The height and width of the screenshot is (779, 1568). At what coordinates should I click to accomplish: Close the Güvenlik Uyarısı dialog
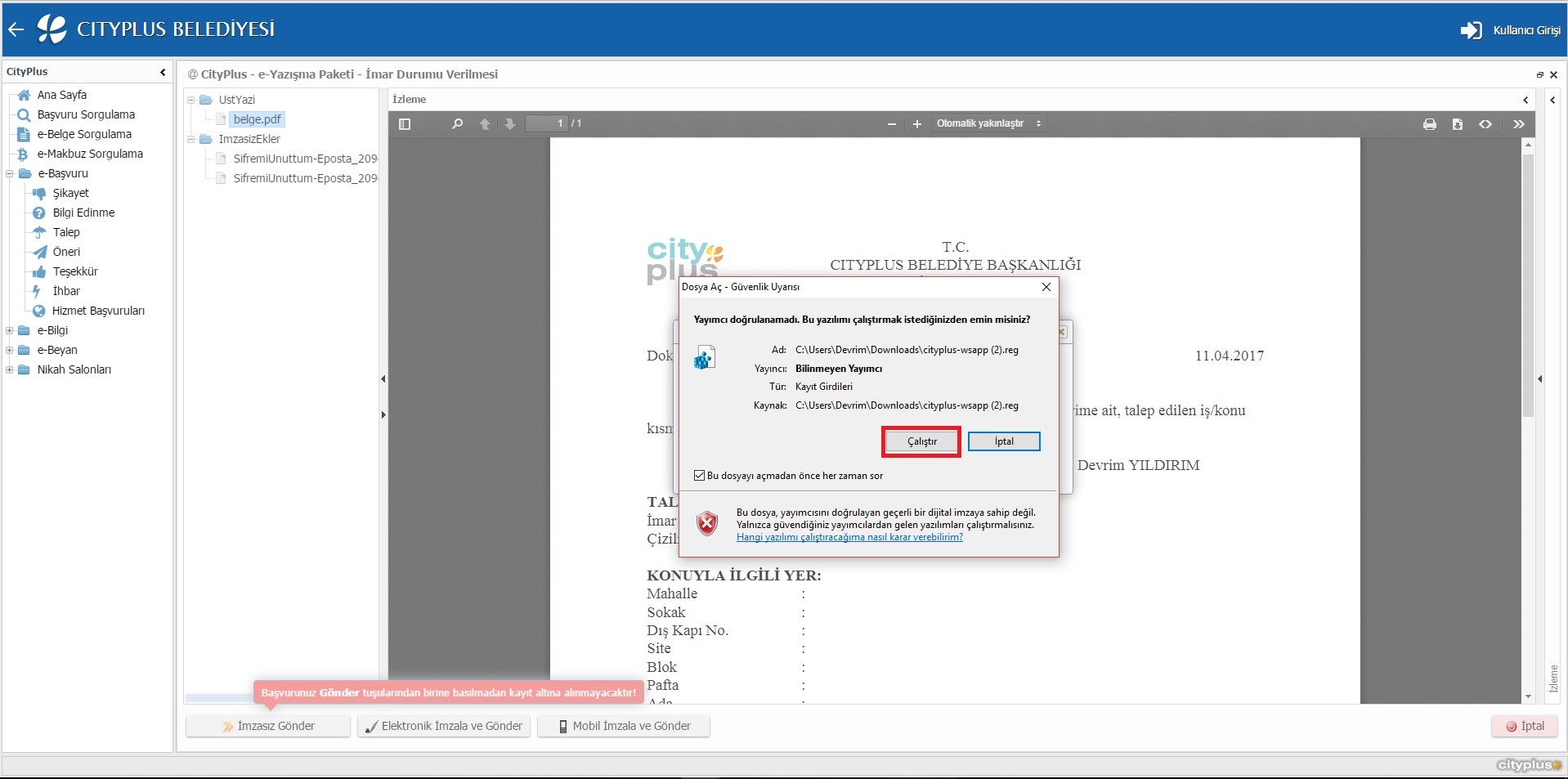(1046, 287)
